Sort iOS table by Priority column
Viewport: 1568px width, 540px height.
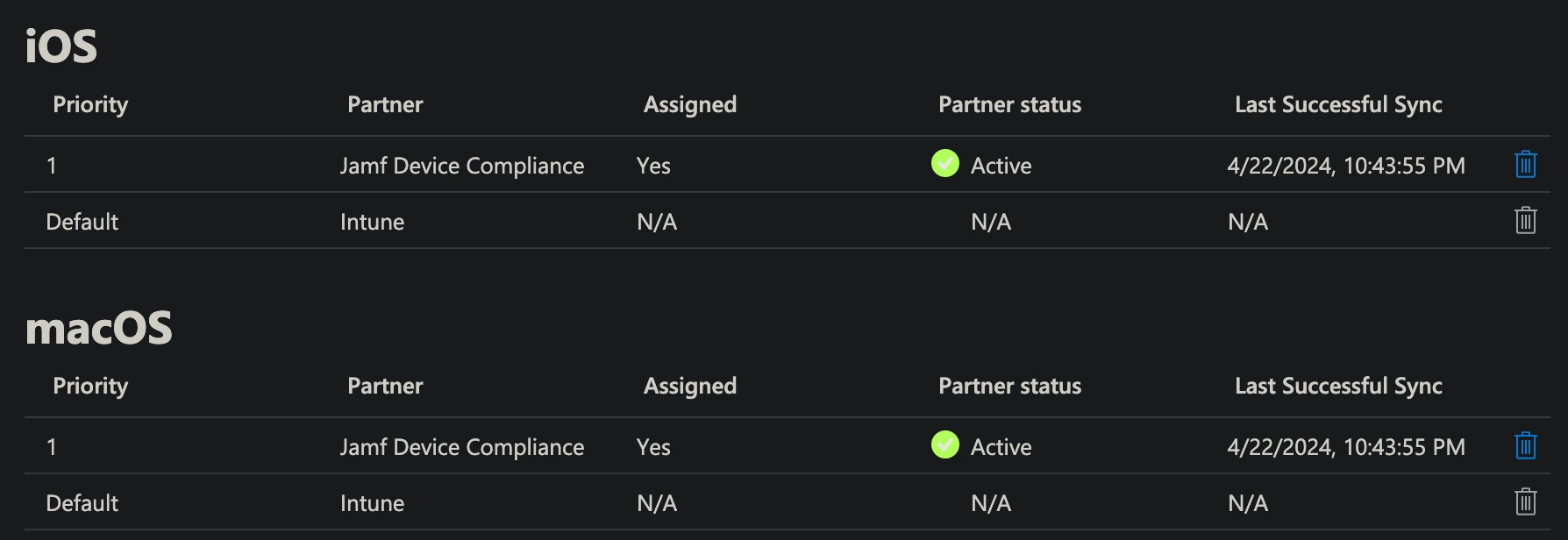tap(90, 105)
